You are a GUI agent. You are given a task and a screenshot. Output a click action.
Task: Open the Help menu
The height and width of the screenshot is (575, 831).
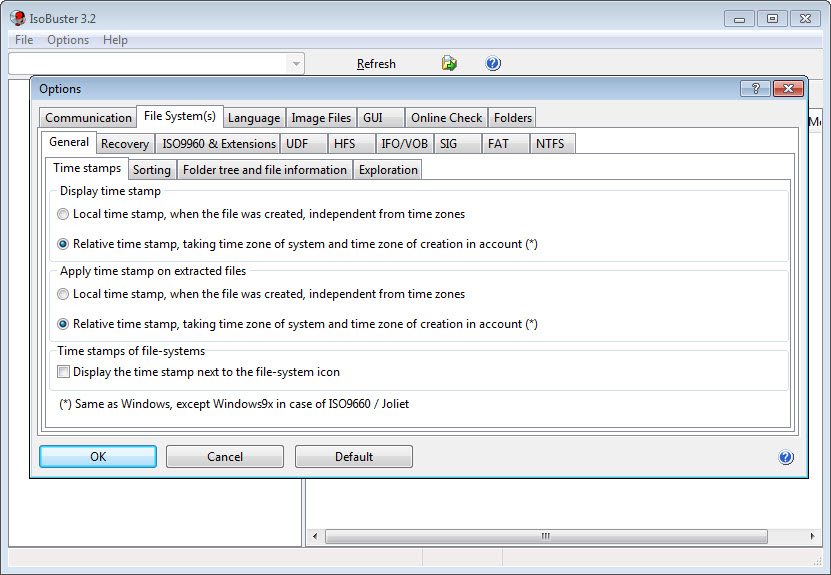coord(115,40)
